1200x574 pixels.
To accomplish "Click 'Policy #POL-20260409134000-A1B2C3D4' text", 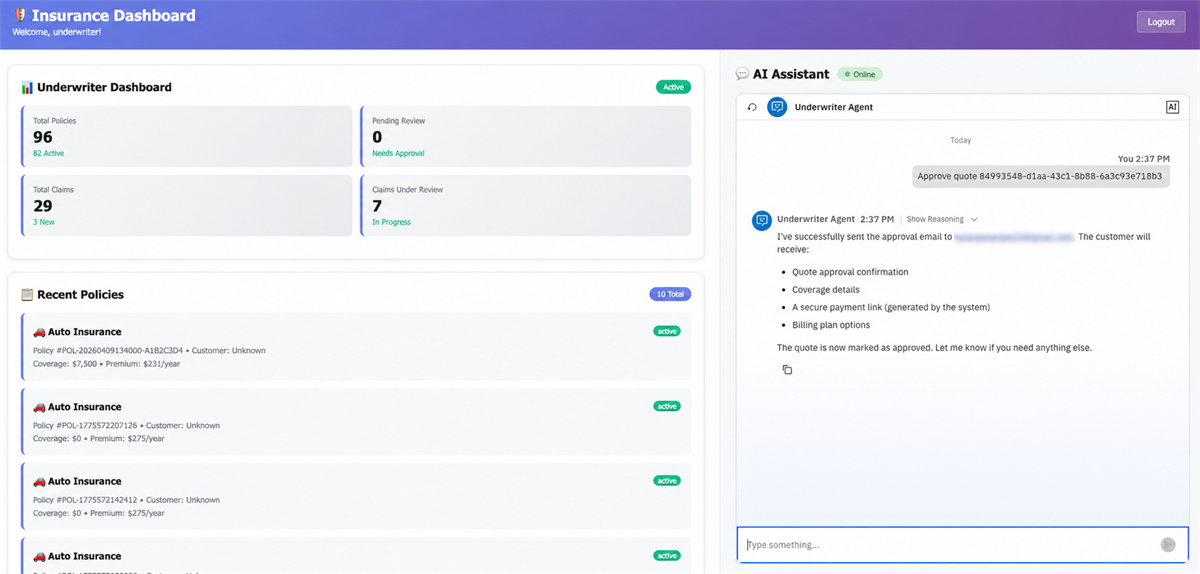I will [109, 351].
